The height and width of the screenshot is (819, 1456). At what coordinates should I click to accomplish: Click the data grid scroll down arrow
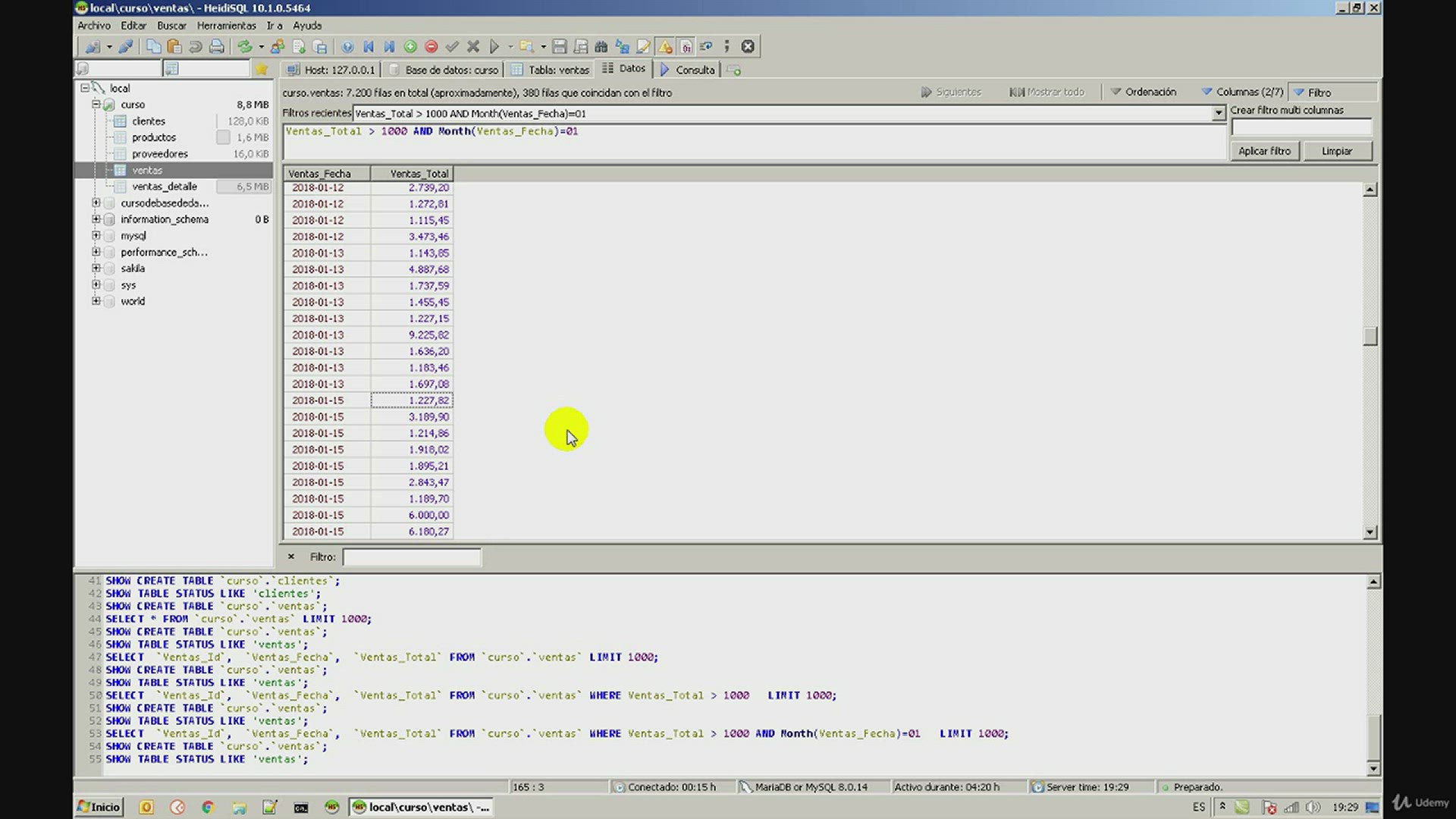pyautogui.click(x=1370, y=532)
